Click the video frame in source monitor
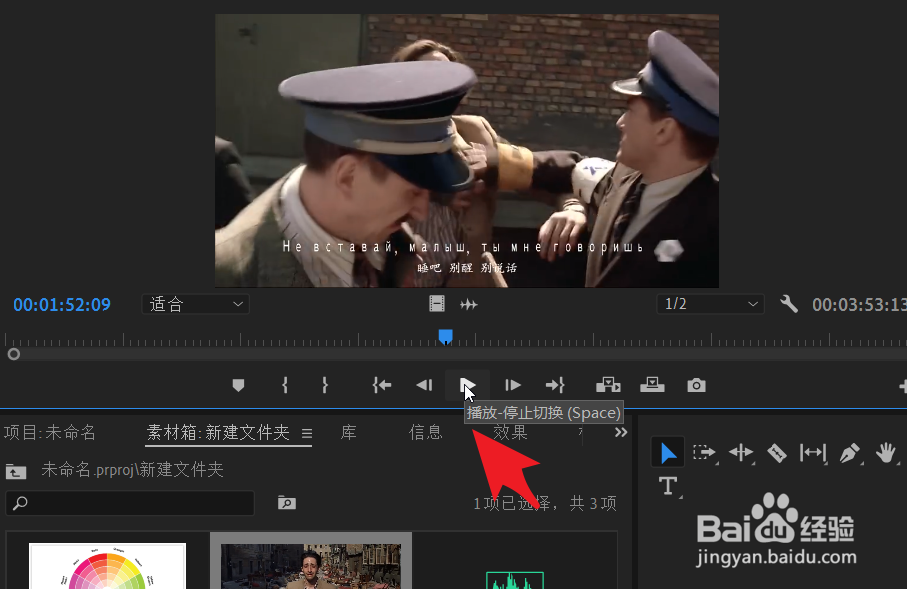The width and height of the screenshot is (907, 589). pos(467,151)
